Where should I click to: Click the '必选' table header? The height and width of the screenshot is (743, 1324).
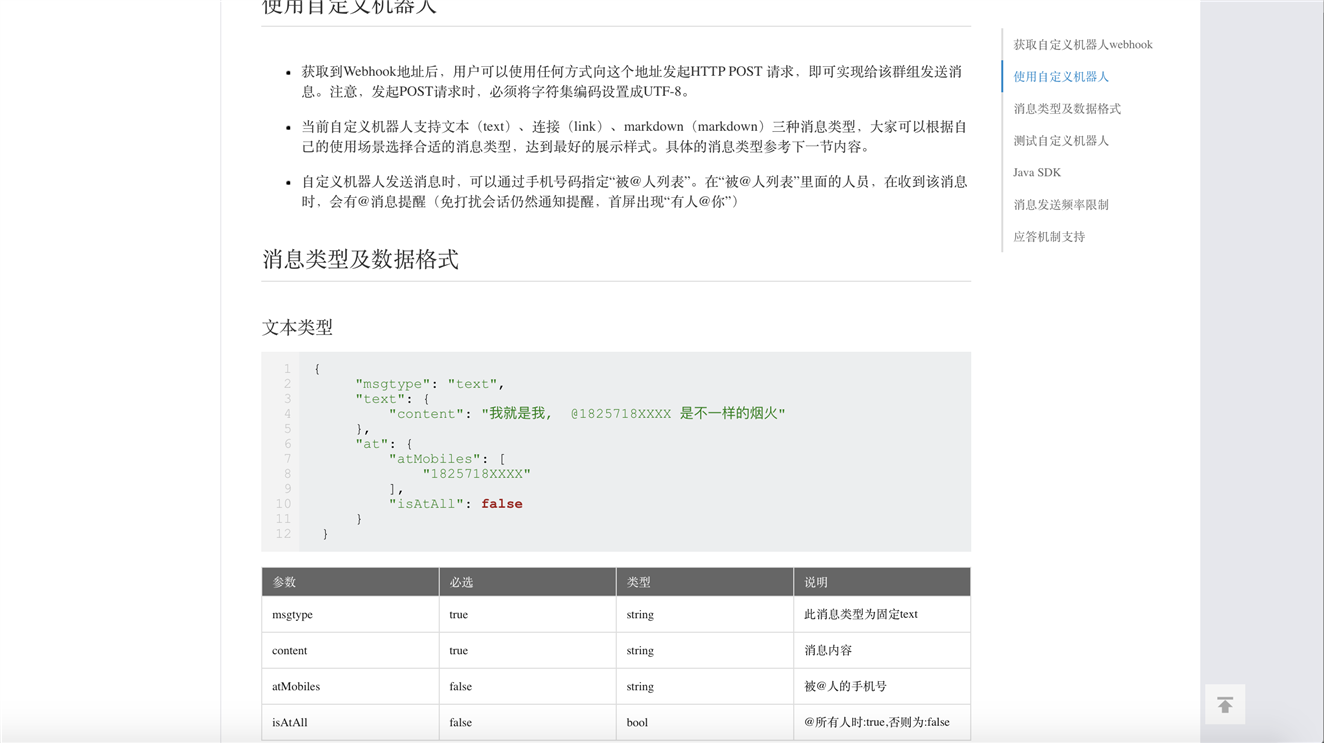coord(527,582)
